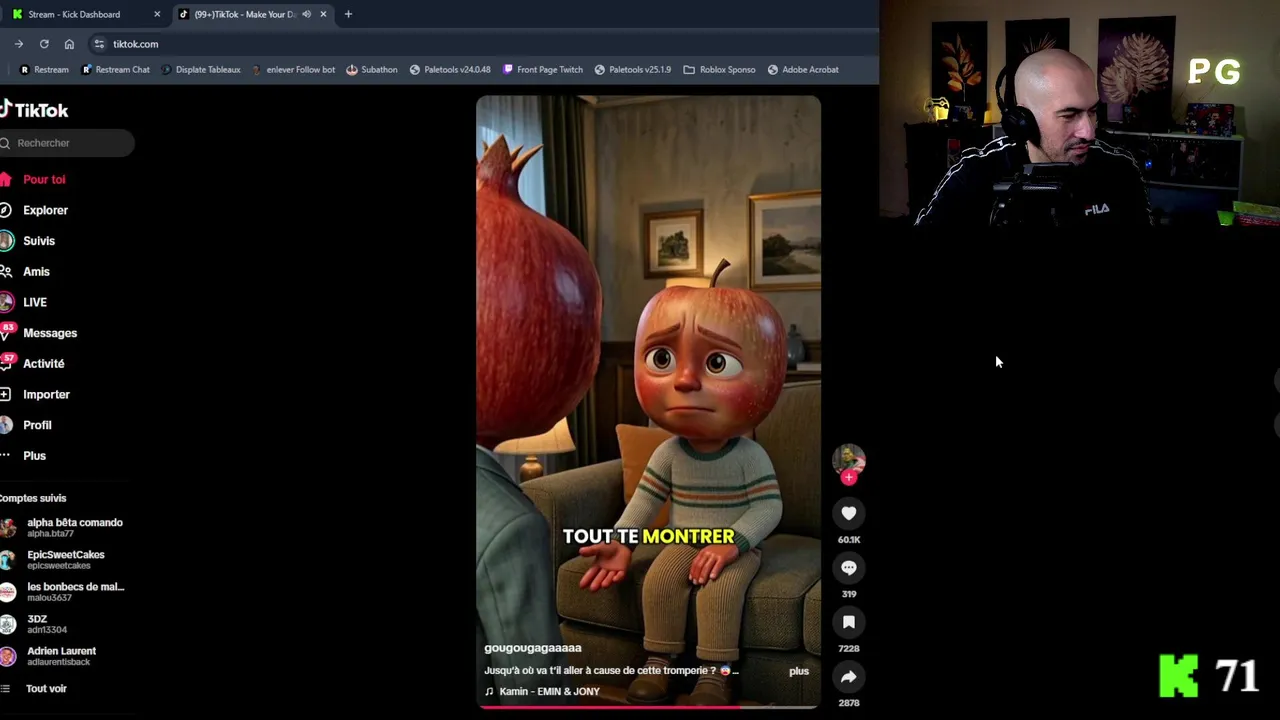Open Messages inbox
Viewport: 1280px width, 720px height.
[x=39, y=333]
